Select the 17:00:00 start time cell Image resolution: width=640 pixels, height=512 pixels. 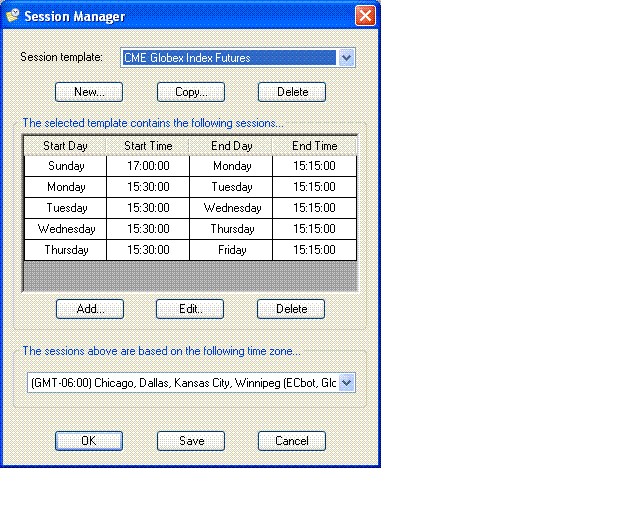(148, 166)
